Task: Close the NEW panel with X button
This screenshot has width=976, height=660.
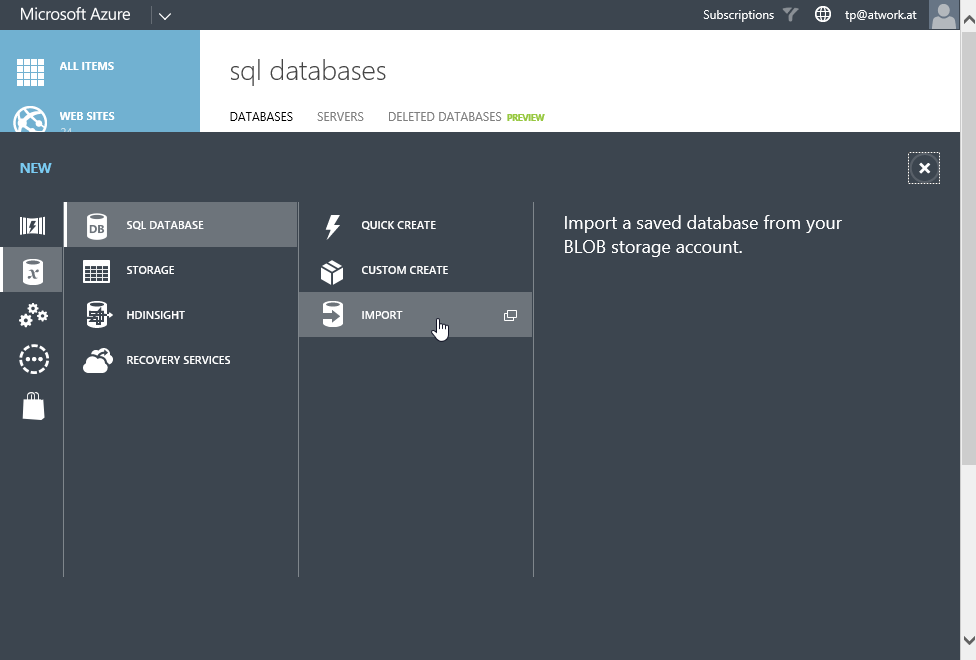Action: [924, 168]
